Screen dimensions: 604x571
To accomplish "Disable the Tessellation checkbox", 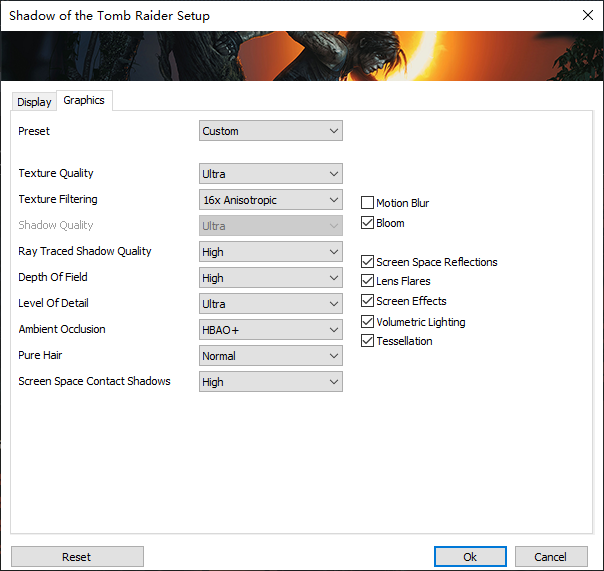I will (367, 341).
